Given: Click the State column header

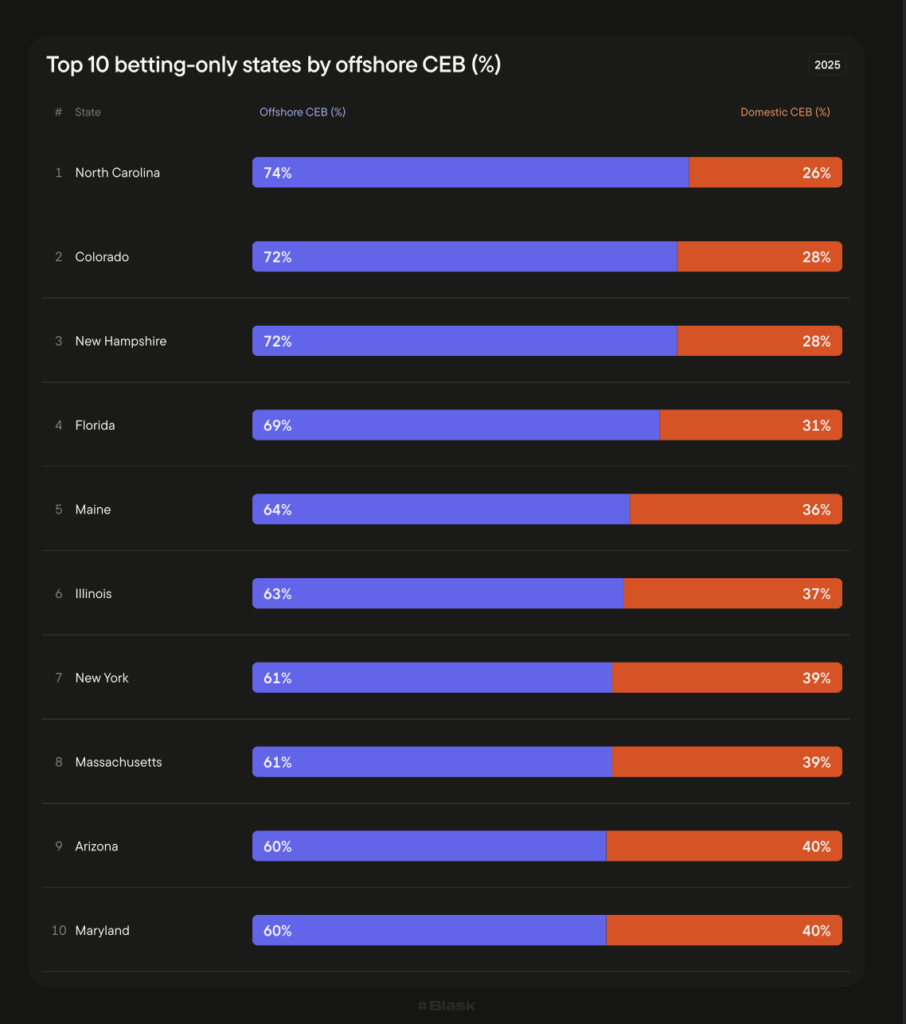Looking at the screenshot, I should point(88,112).
